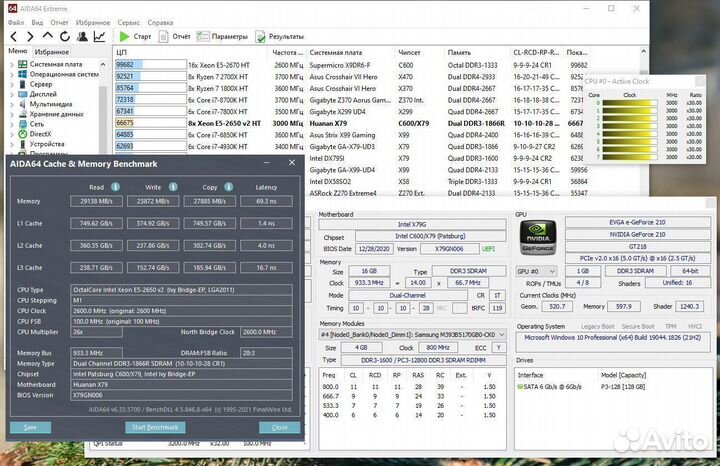Select the Сеть tree item
This screenshot has width=720, height=466.
(x=37, y=124)
